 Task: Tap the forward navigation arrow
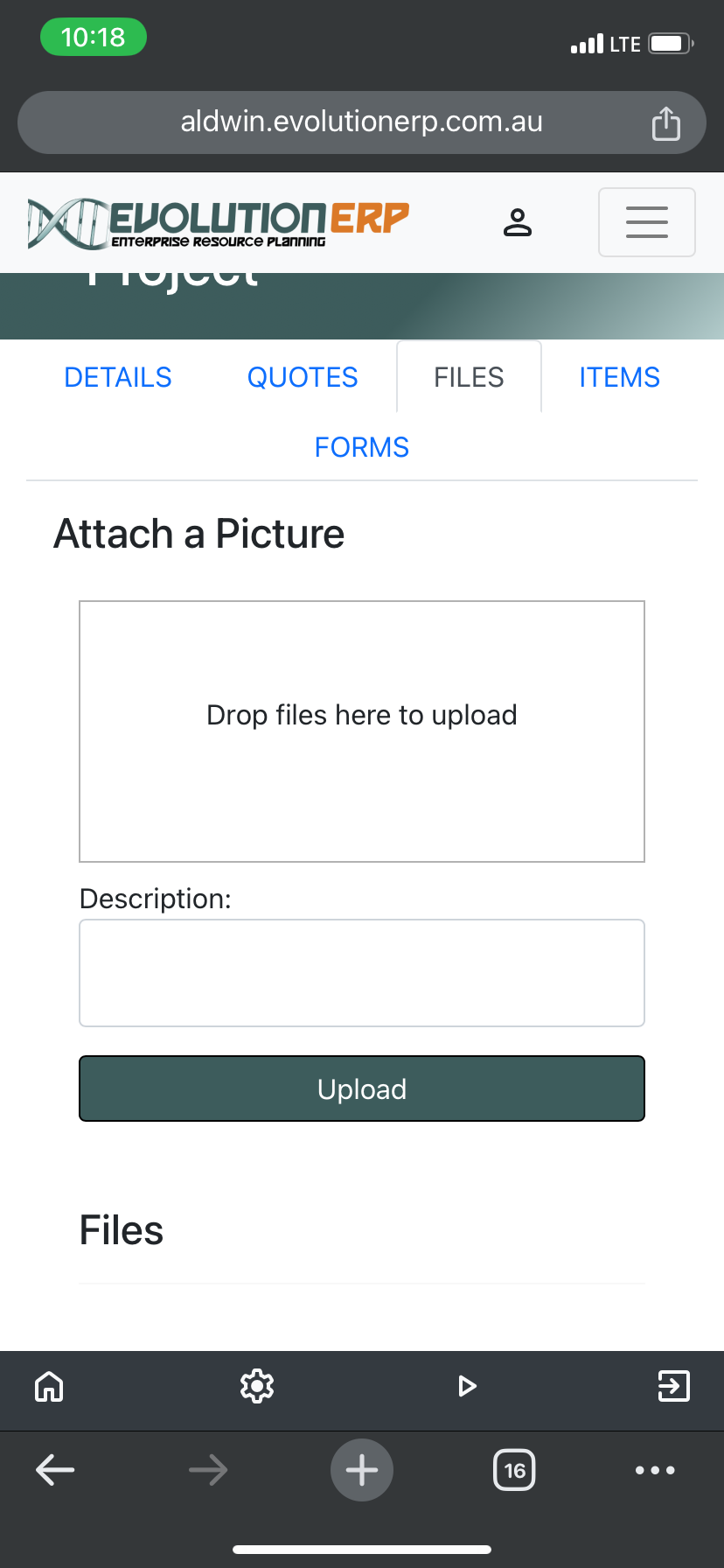pos(208,1470)
